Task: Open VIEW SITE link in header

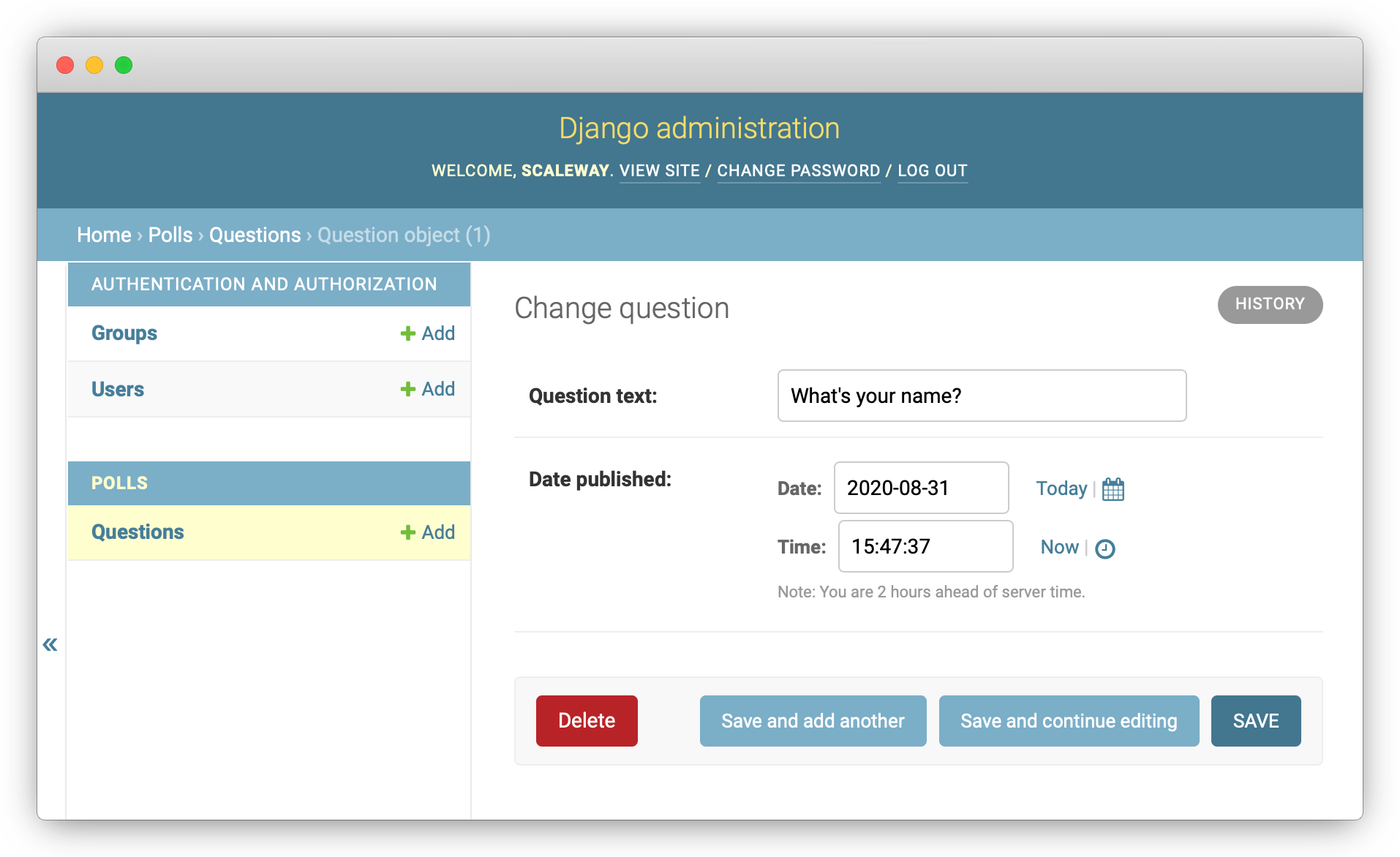Action: pos(660,171)
